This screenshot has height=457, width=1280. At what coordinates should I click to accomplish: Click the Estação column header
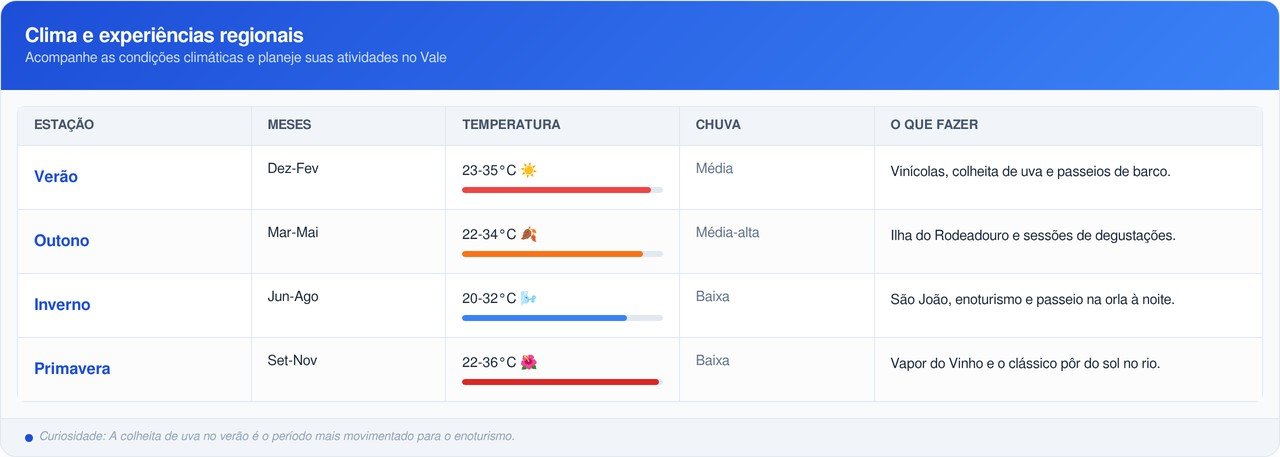pyautogui.click(x=64, y=125)
